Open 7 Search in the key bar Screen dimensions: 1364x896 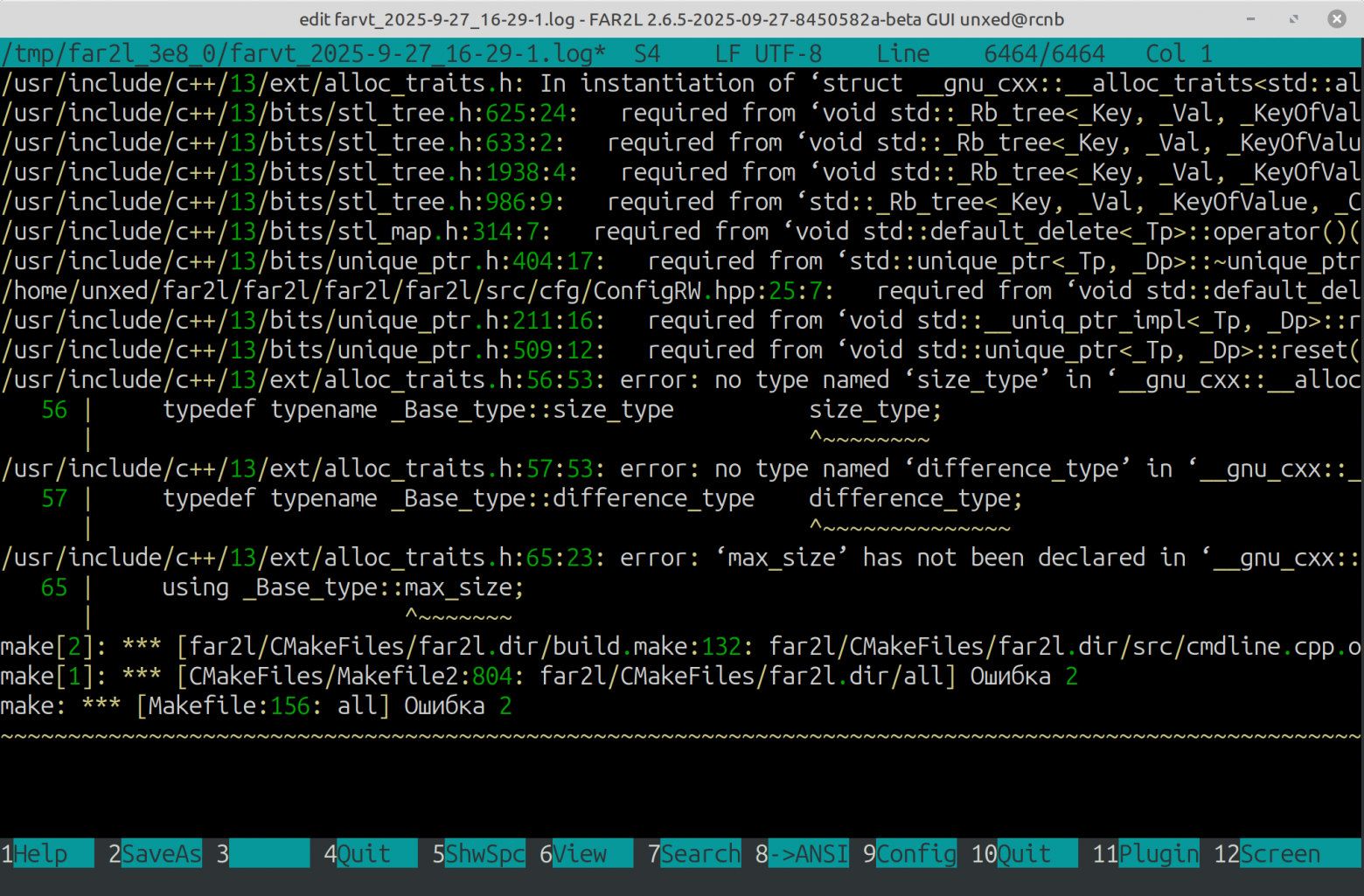tap(694, 853)
